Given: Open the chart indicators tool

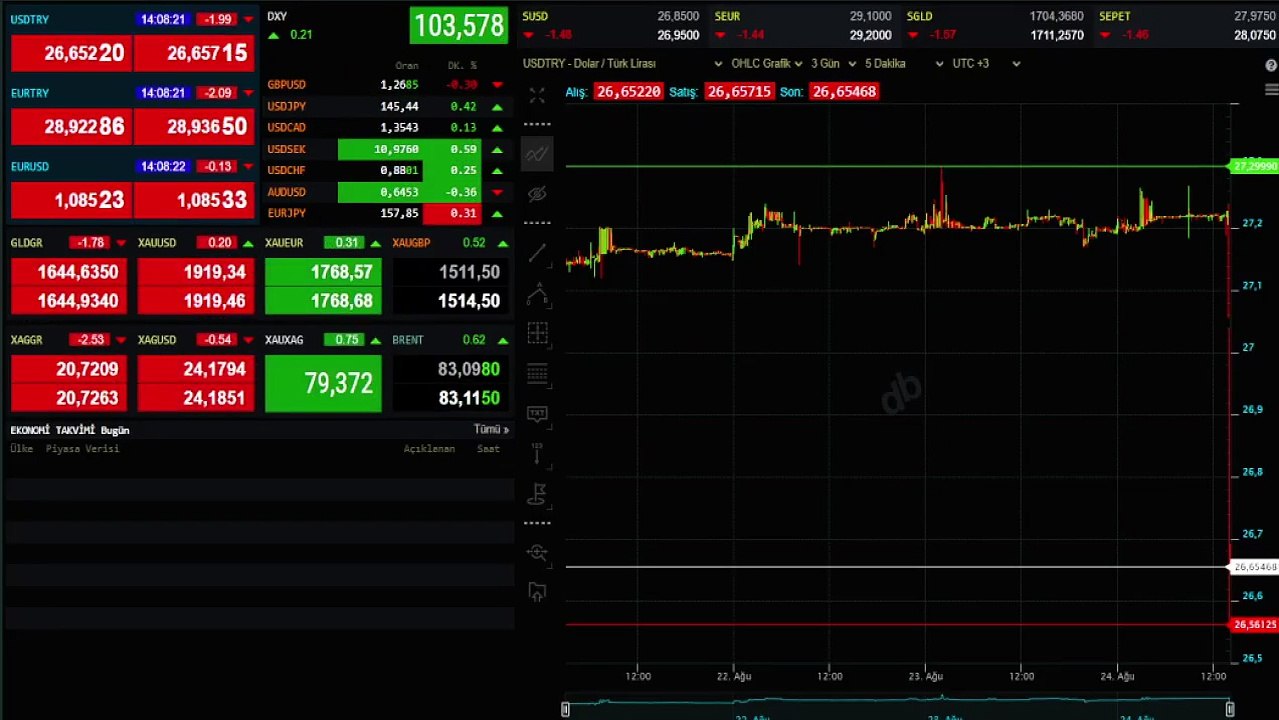Looking at the screenshot, I should (537, 154).
